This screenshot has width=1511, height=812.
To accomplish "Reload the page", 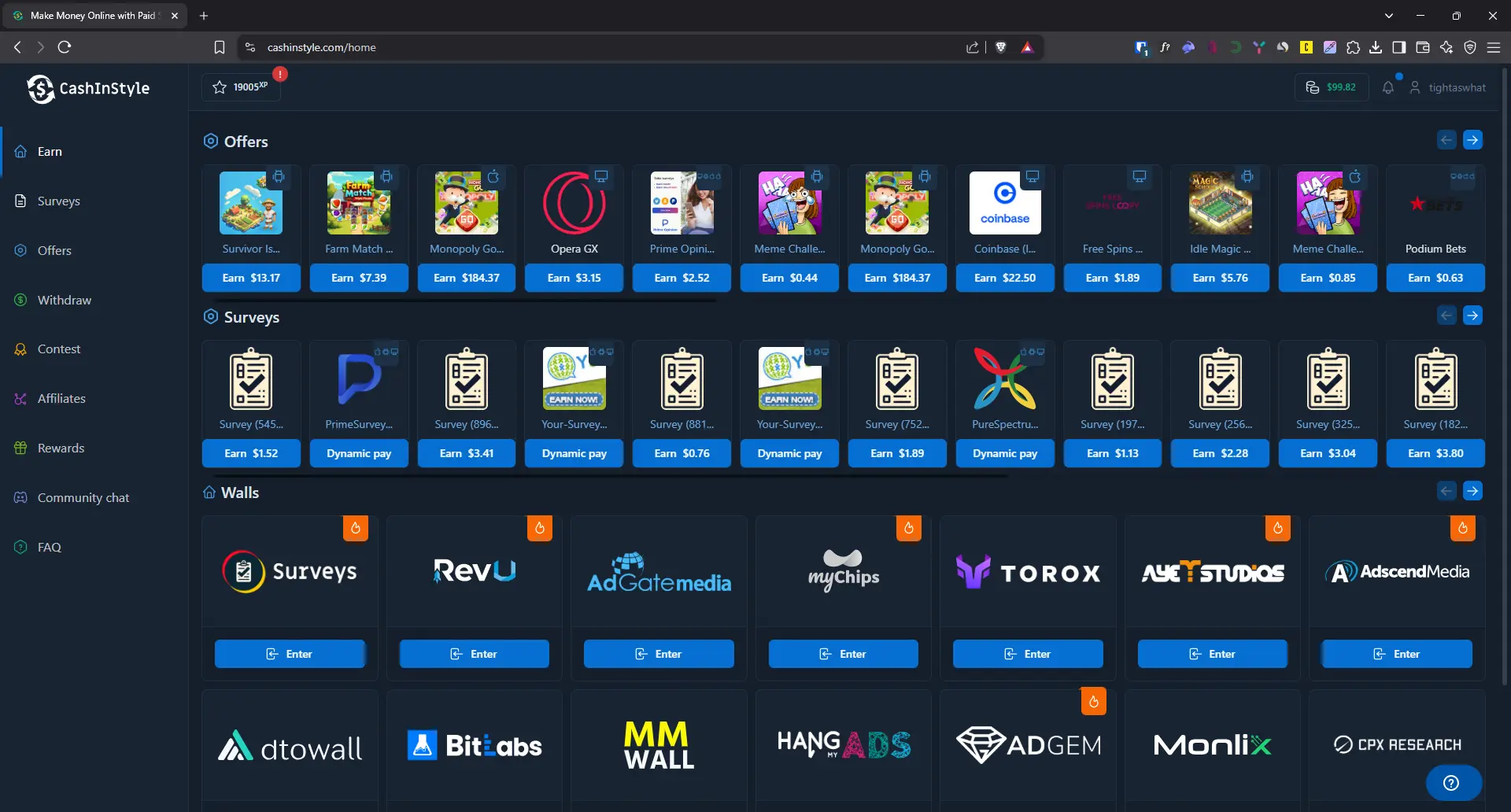I will [x=65, y=47].
